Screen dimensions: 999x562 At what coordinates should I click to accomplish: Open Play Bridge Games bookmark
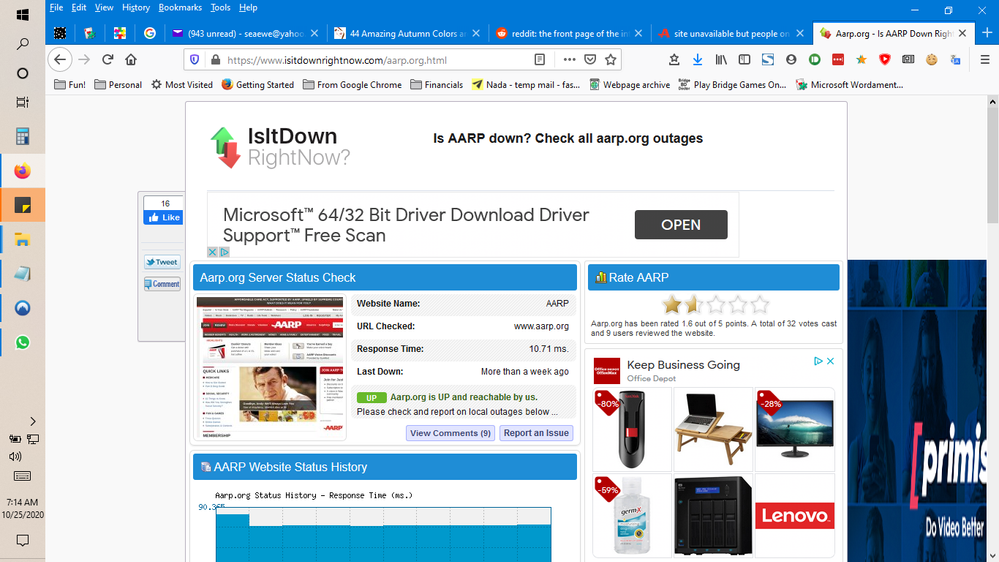pos(733,85)
